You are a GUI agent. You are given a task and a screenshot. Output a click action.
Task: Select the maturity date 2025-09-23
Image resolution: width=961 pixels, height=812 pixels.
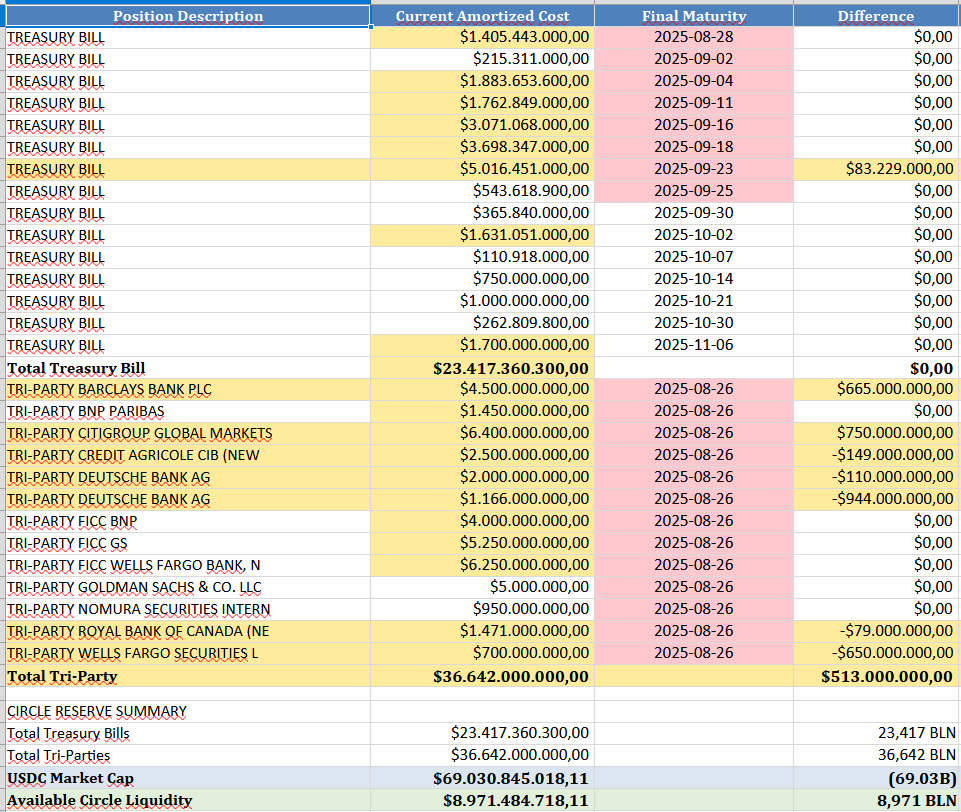pos(694,170)
